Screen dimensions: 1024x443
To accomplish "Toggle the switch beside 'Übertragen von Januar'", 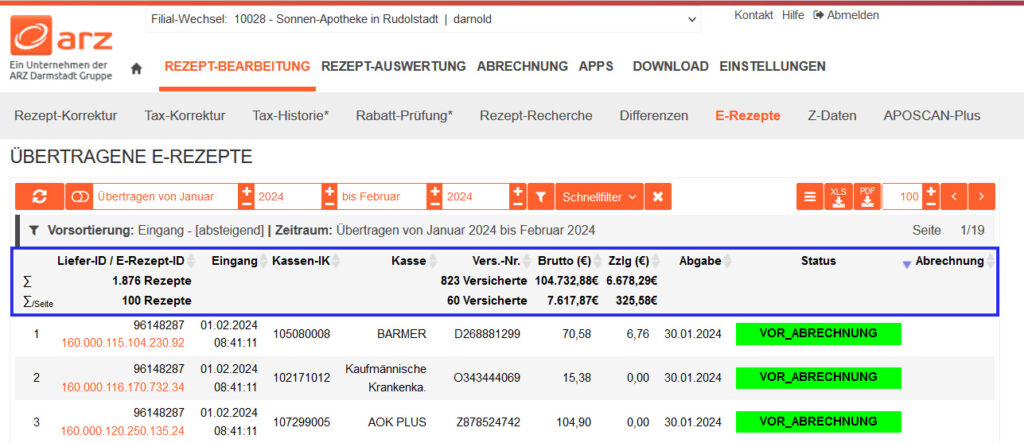I will (78, 197).
